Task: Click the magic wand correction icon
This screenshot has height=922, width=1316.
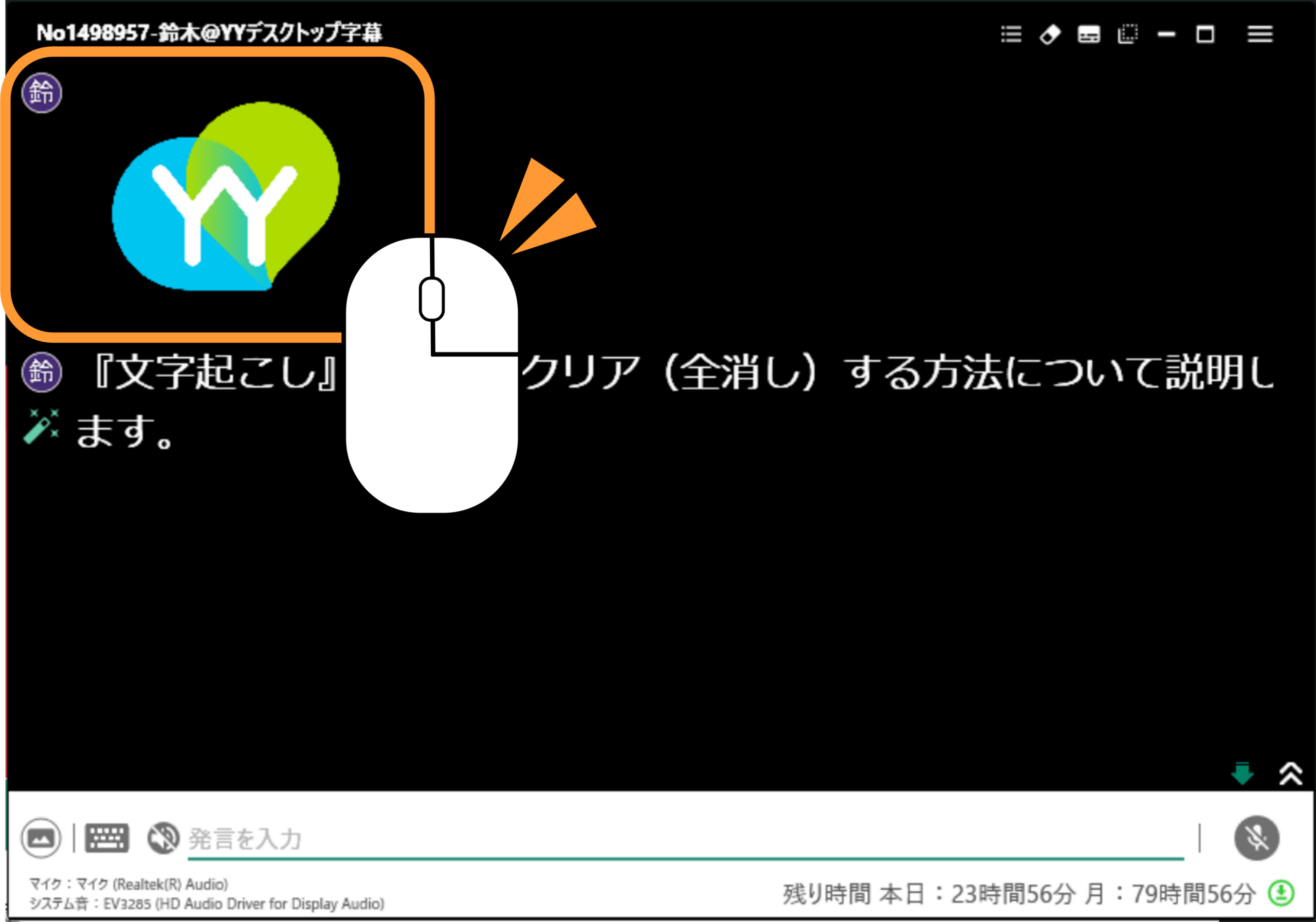Action: (x=41, y=427)
